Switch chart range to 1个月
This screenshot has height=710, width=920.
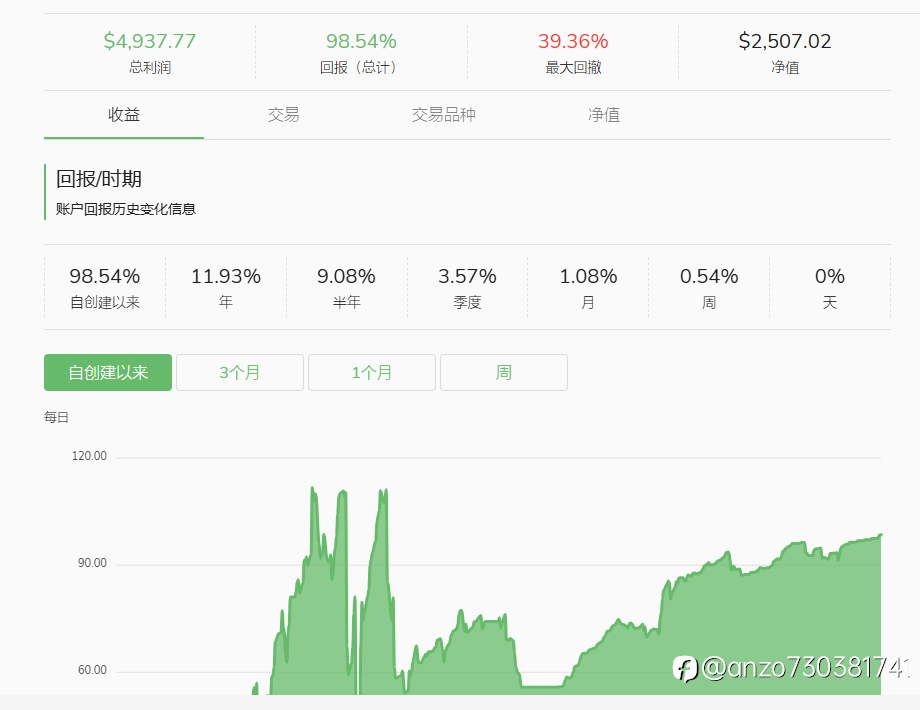372,373
